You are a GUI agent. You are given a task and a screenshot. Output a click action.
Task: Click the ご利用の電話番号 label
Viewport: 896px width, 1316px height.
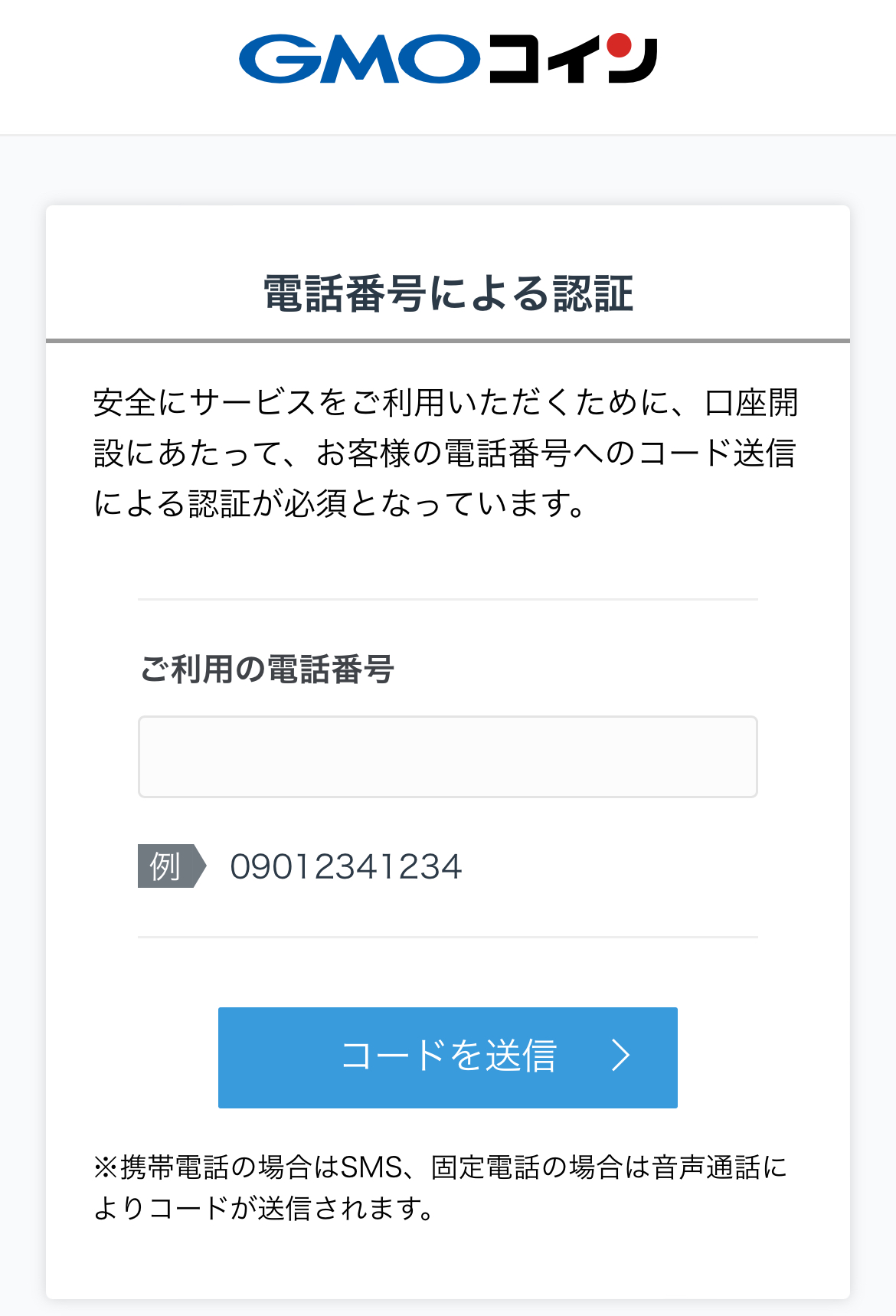267,669
